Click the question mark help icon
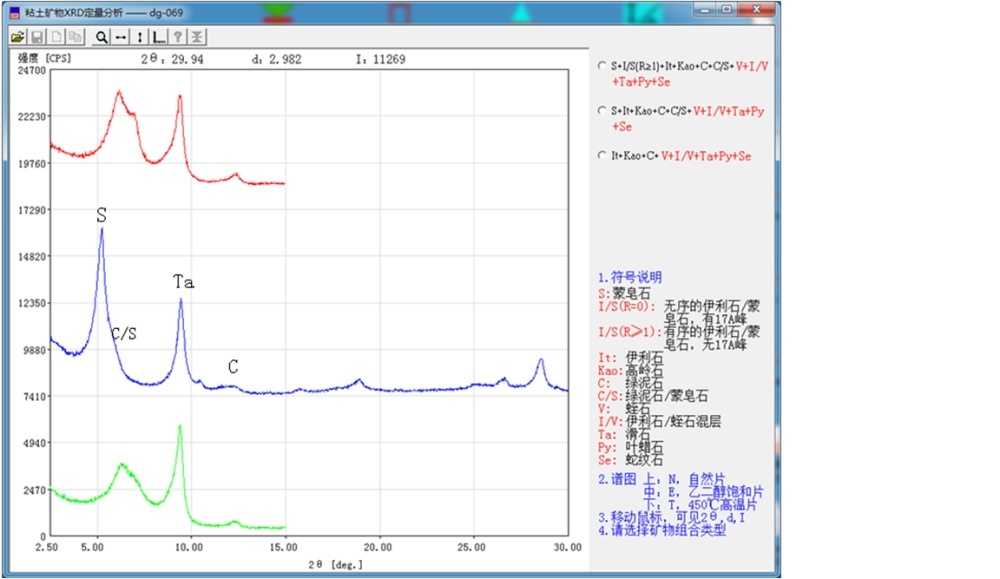Viewport: 1000px width, 579px height. click(x=179, y=37)
